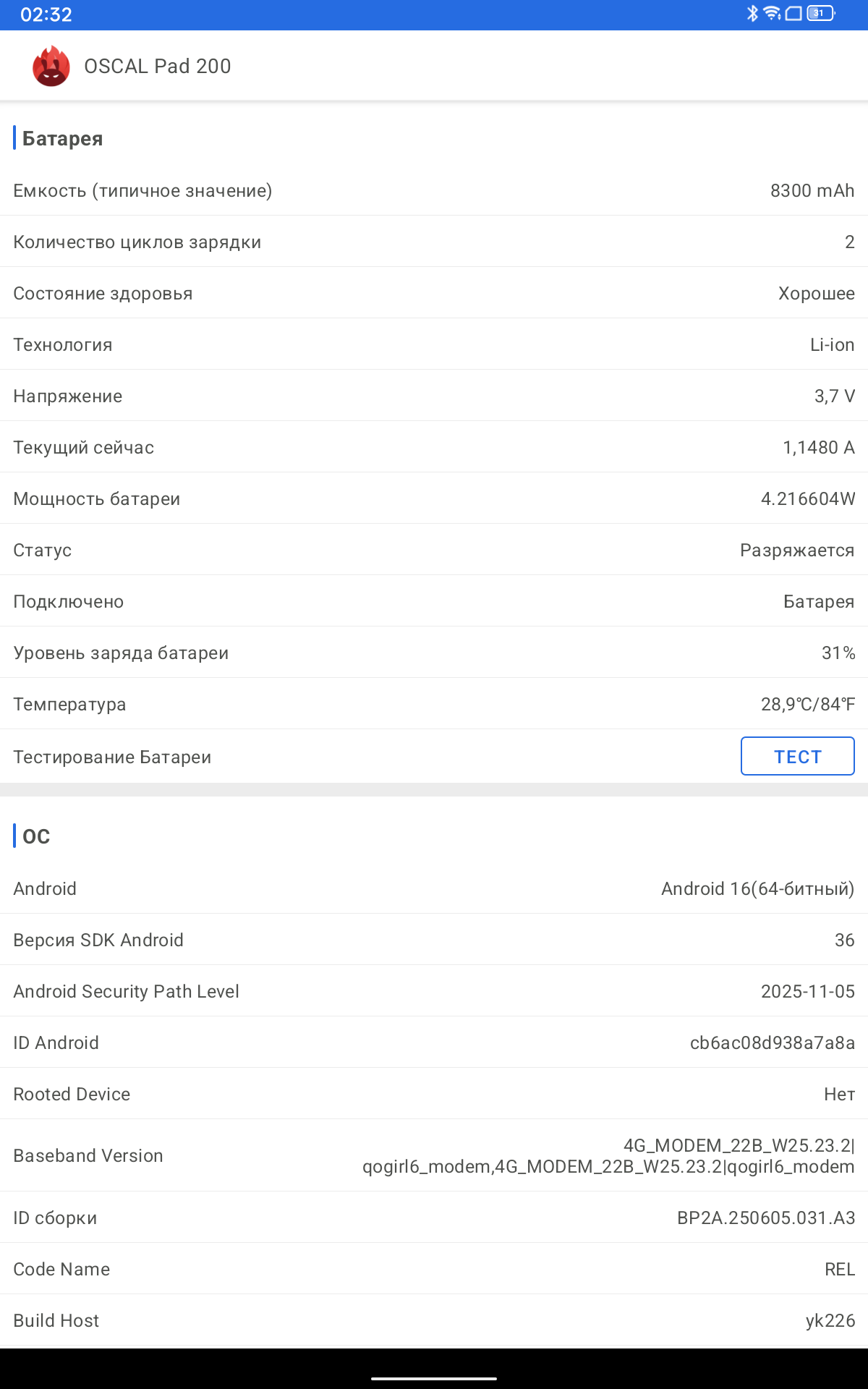Tap the Bluetooth status bar icon
Viewport: 868px width, 1389px height.
[752, 13]
